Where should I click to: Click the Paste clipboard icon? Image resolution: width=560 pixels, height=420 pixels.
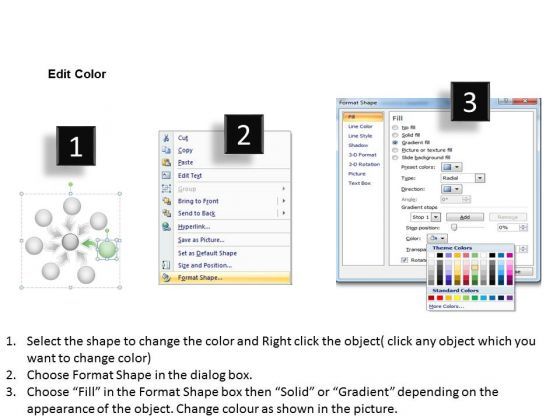(x=166, y=162)
